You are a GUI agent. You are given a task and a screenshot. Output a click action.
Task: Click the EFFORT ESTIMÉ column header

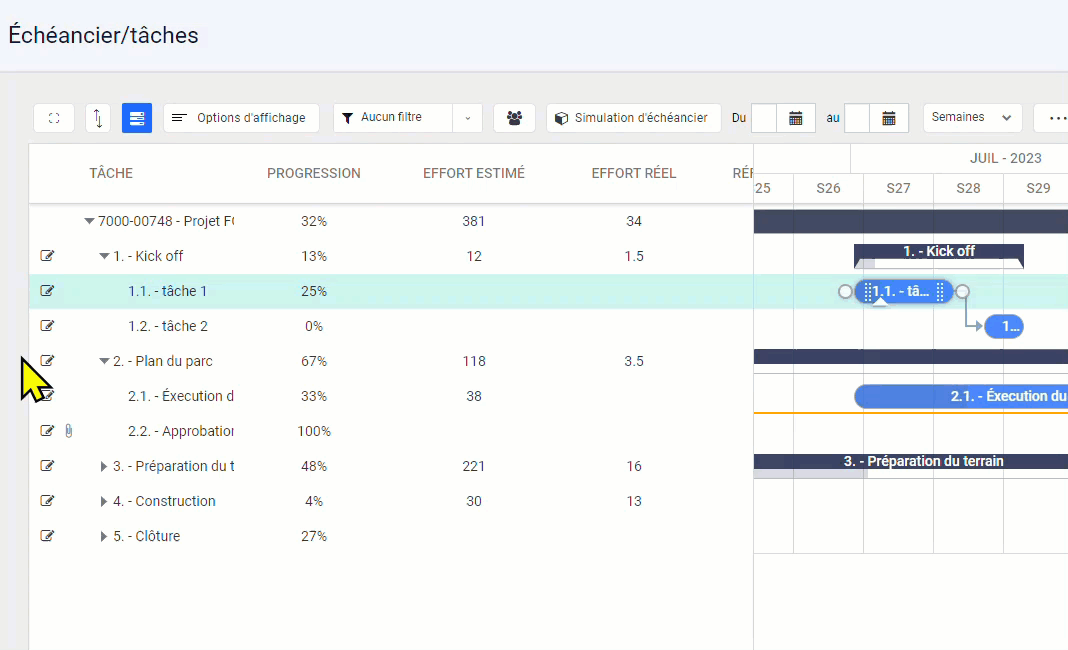pos(474,173)
